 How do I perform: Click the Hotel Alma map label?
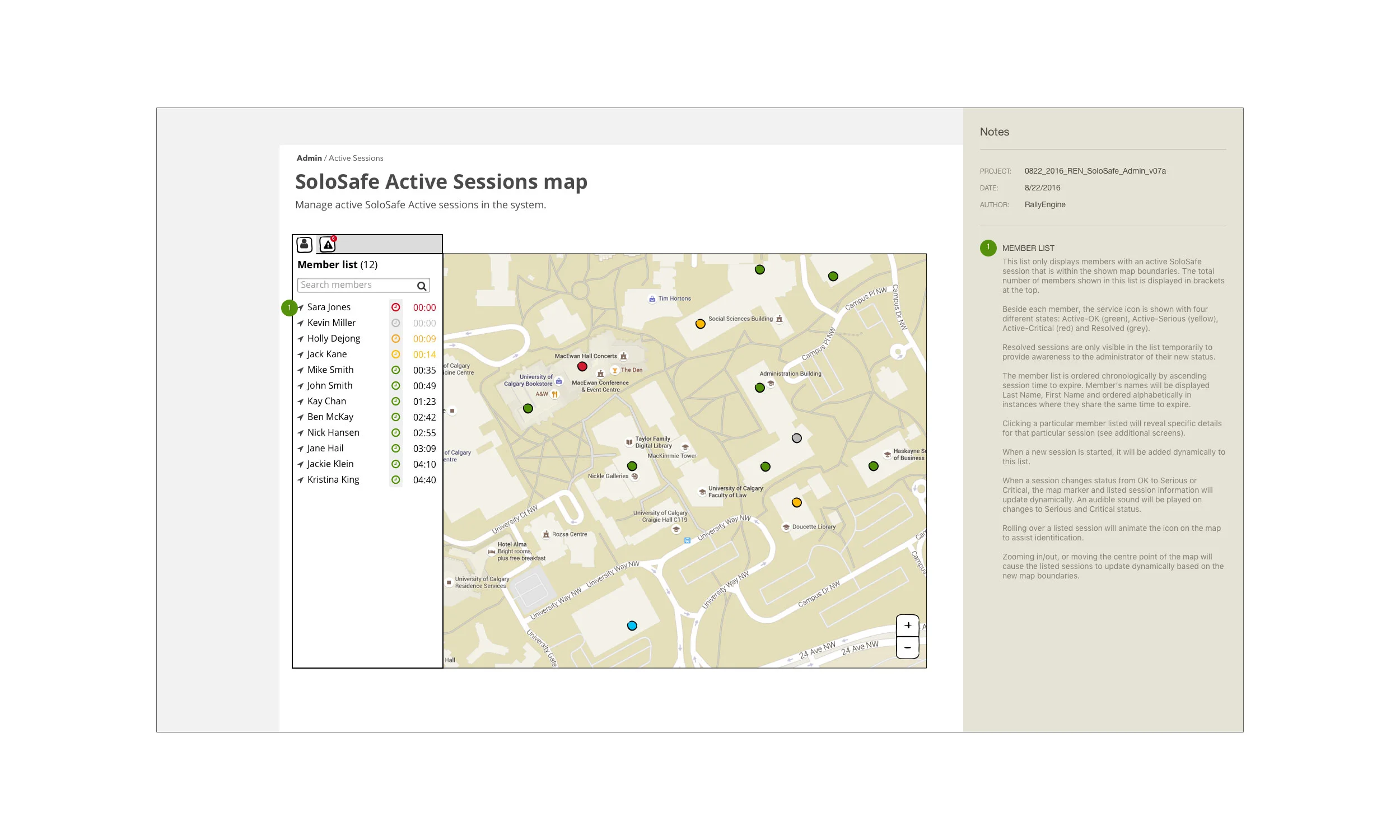pos(512,544)
